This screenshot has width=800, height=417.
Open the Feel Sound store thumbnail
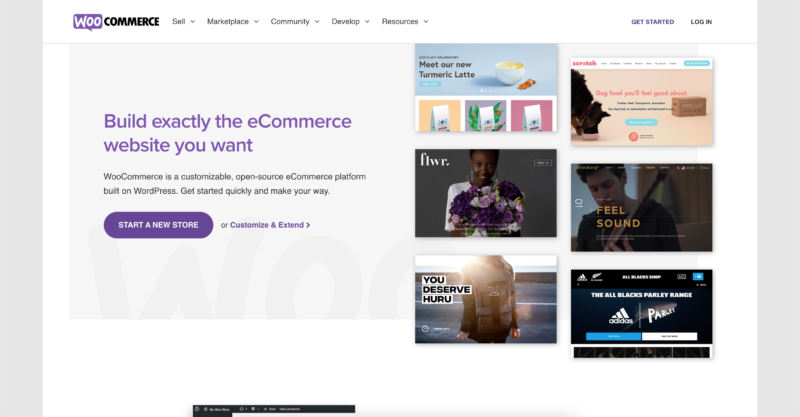click(641, 207)
